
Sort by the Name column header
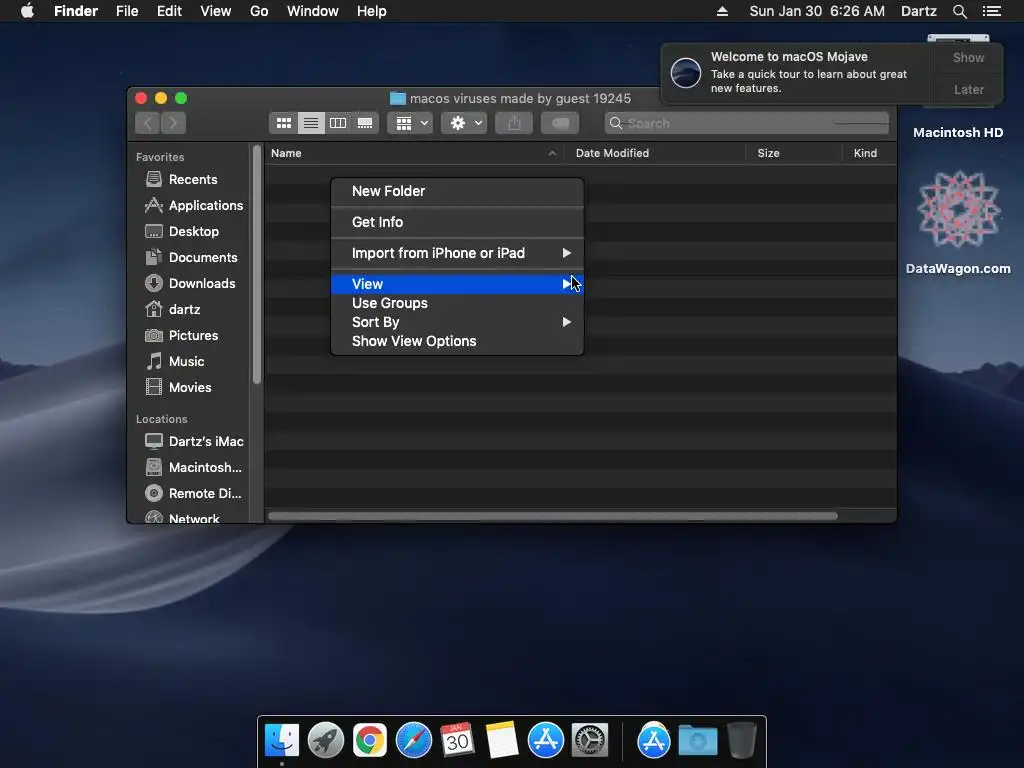point(415,153)
